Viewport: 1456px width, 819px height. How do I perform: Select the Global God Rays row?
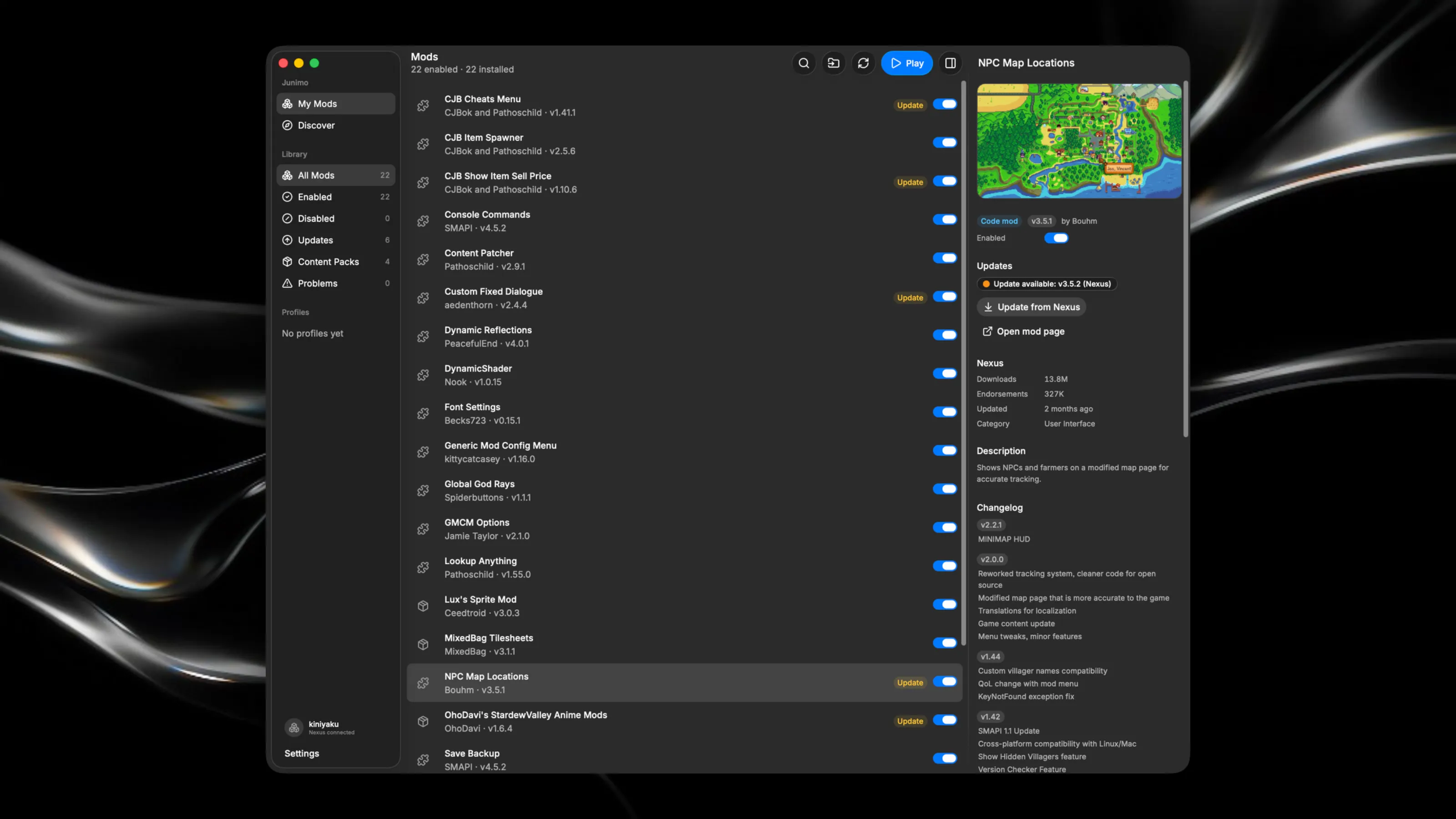684,490
